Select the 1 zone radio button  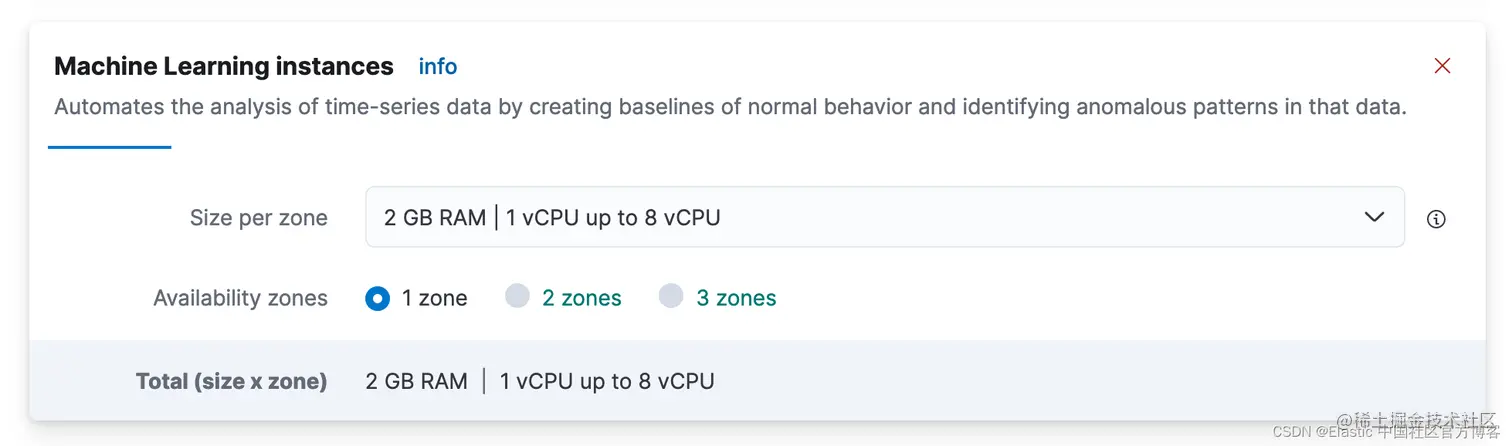[x=377, y=298]
